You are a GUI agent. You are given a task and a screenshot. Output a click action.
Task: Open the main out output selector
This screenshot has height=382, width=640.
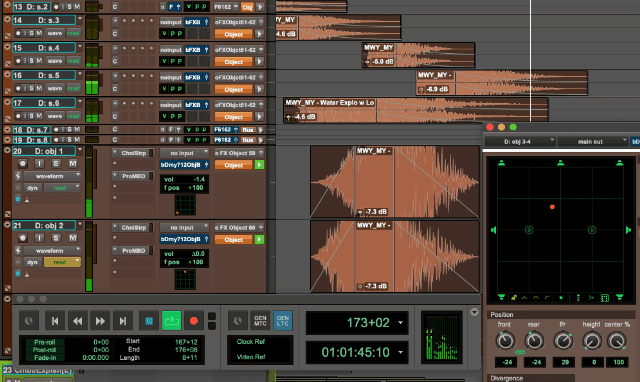coord(593,142)
